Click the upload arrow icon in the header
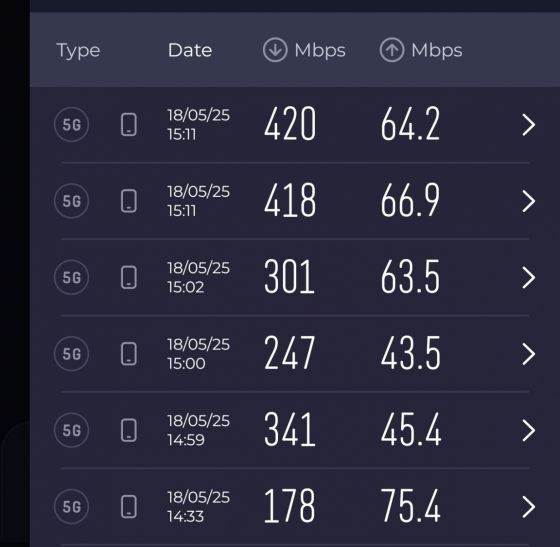 pyautogui.click(x=392, y=50)
